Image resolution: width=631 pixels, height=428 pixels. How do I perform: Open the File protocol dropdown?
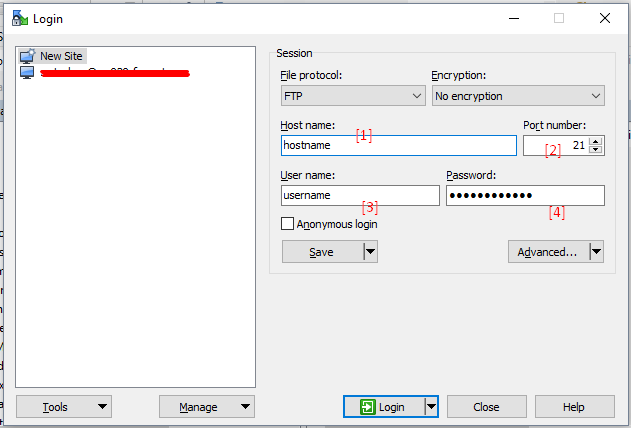point(353,96)
